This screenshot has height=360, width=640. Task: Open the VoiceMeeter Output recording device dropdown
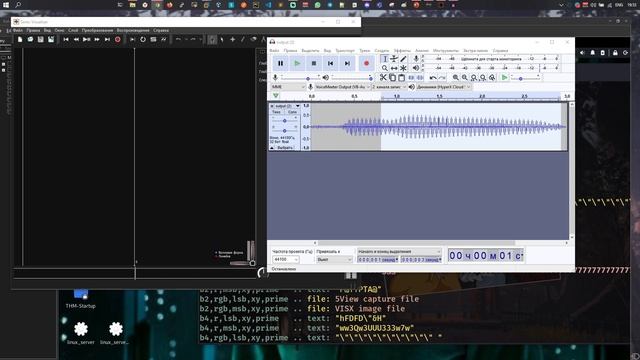342,87
